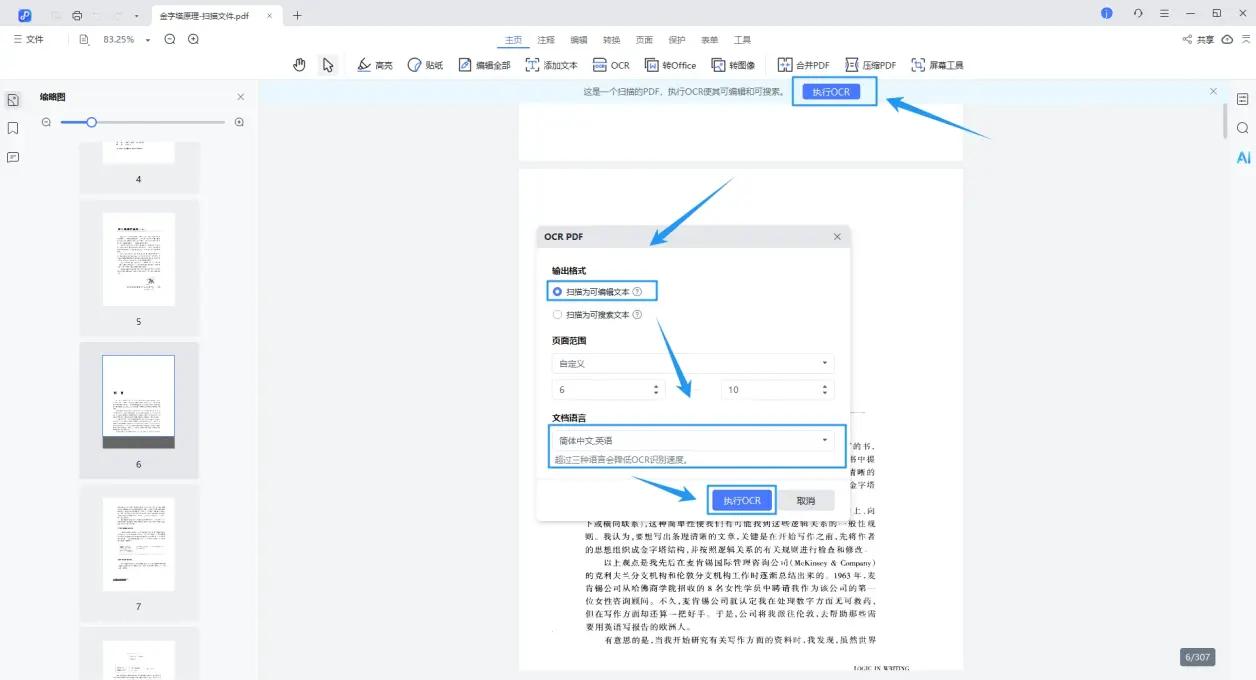Select the page 7 thumbnail
The width and height of the screenshot is (1256, 680).
pyautogui.click(x=139, y=544)
